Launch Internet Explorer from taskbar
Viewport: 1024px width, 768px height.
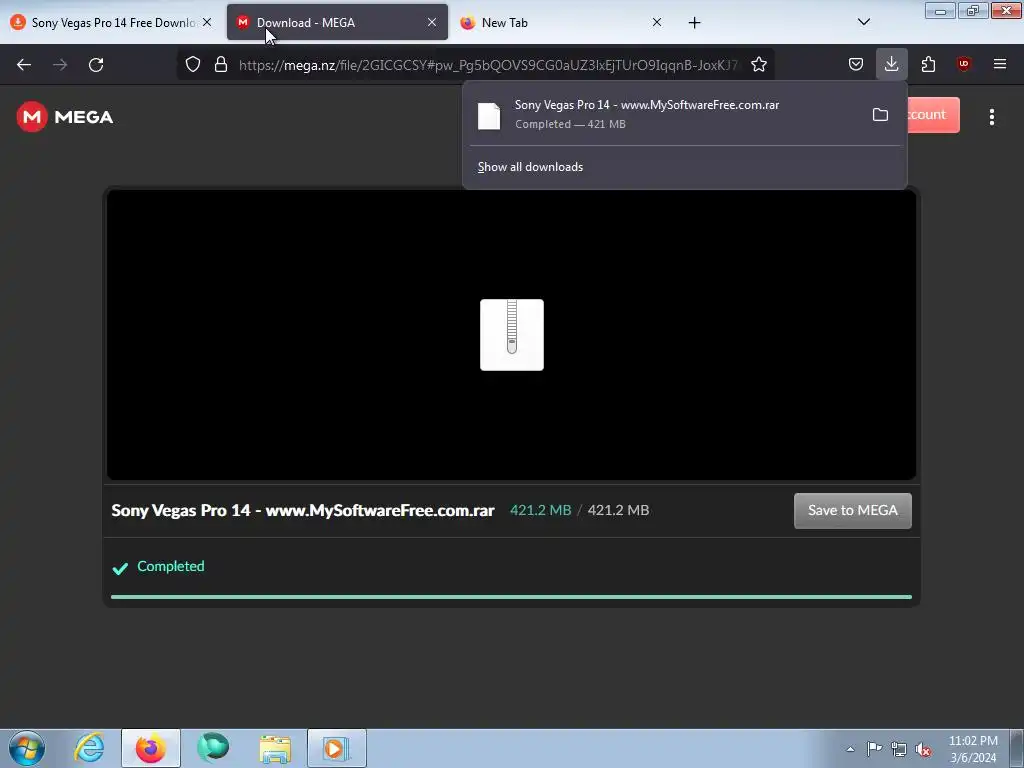(x=89, y=748)
